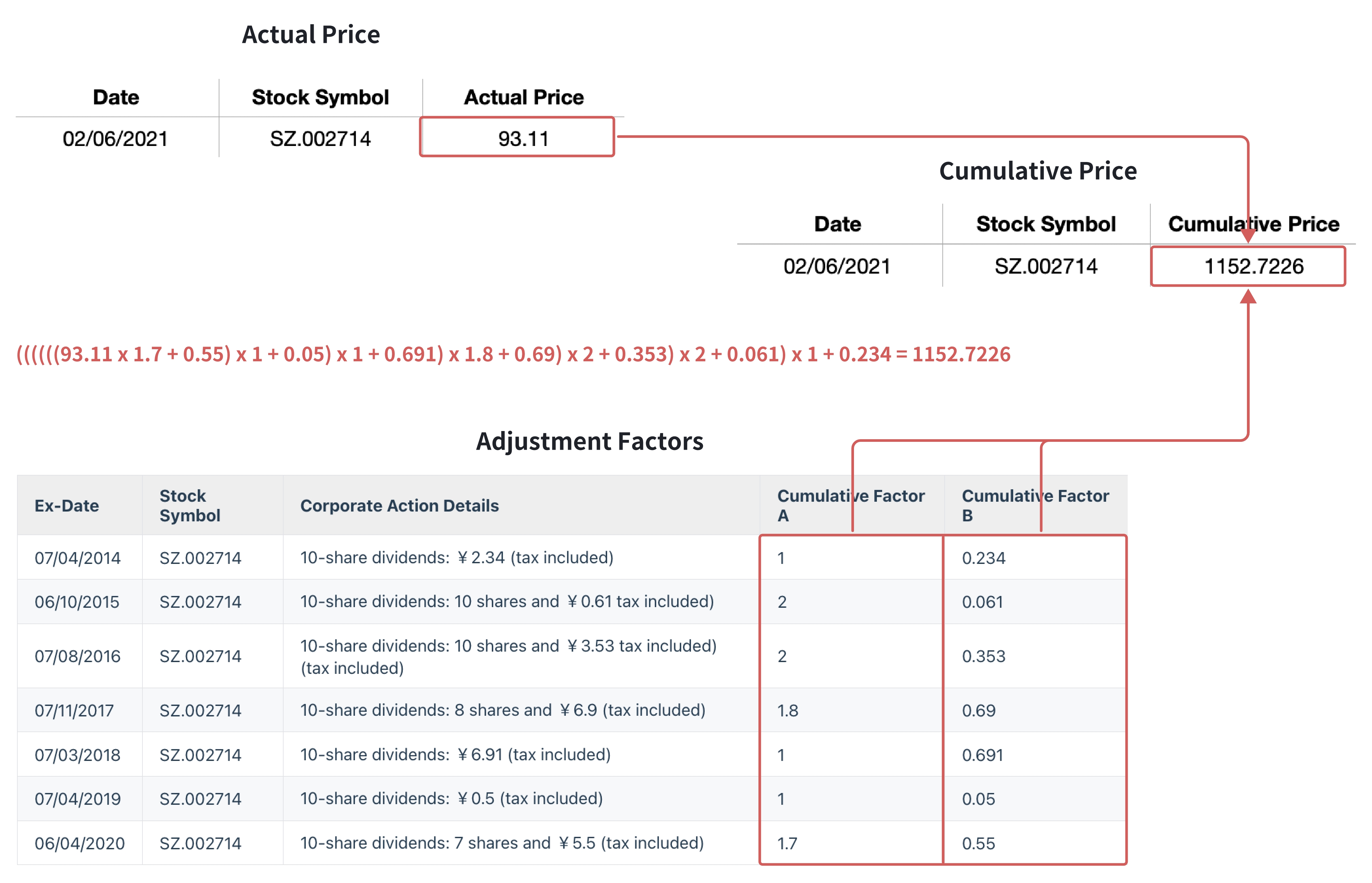Screen dimensions: 1372x883
Task: Click the Cumulative Price section heading
Action: (1038, 171)
